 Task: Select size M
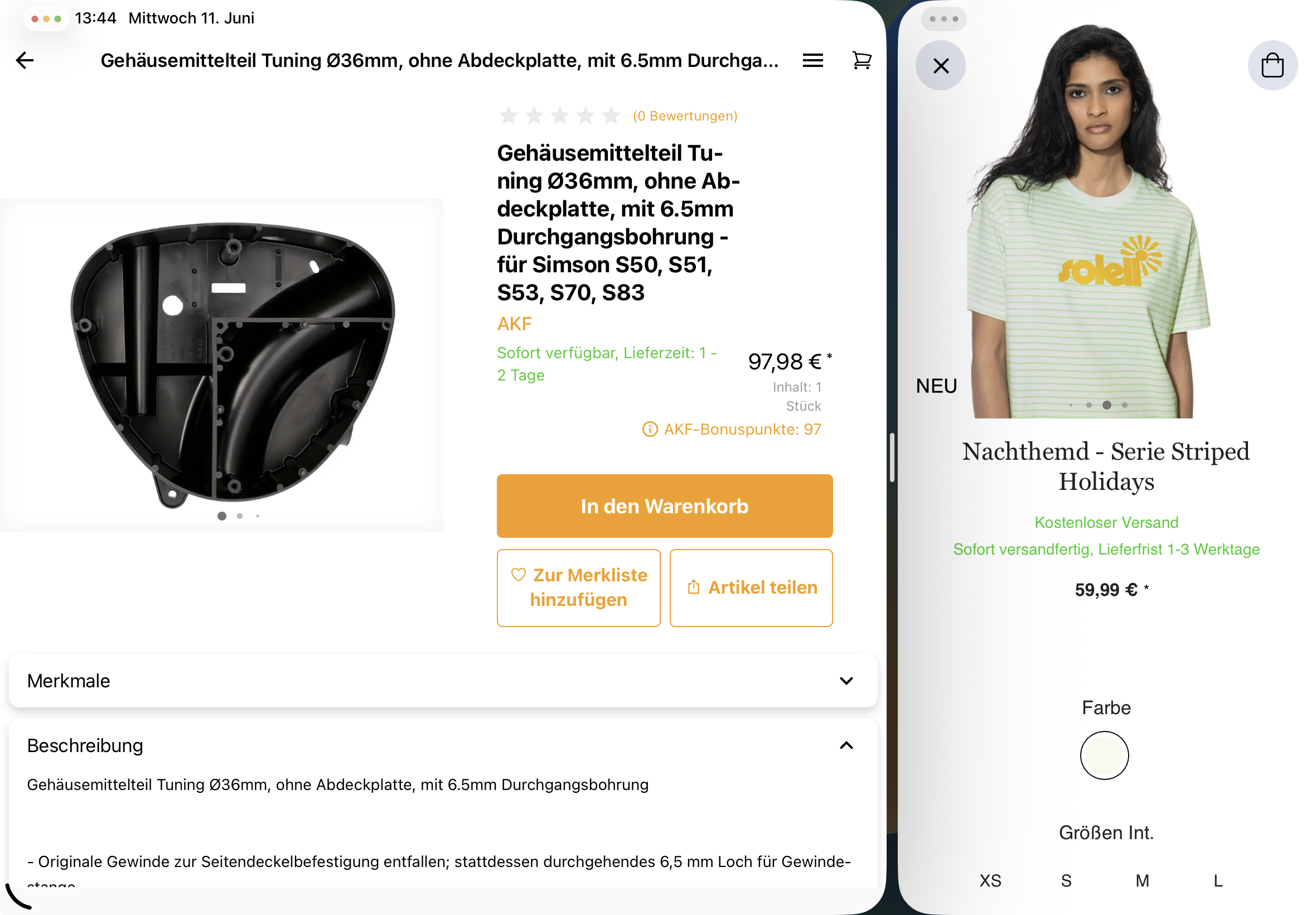click(1142, 880)
